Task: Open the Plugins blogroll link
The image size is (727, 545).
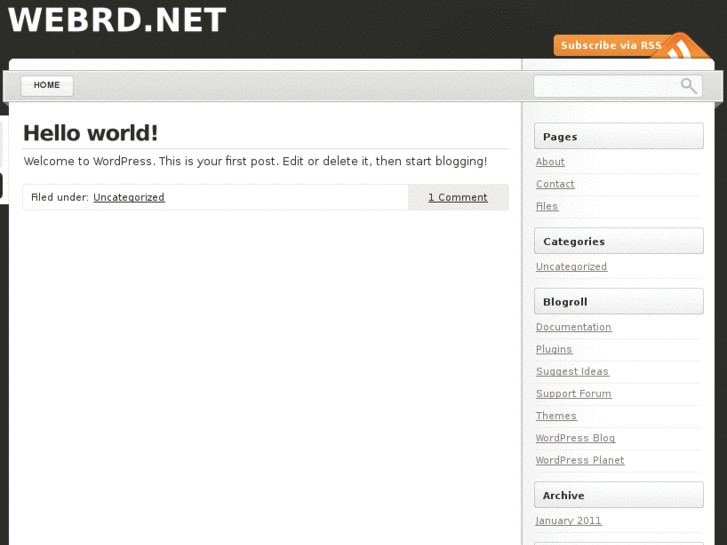Action: pyautogui.click(x=554, y=349)
